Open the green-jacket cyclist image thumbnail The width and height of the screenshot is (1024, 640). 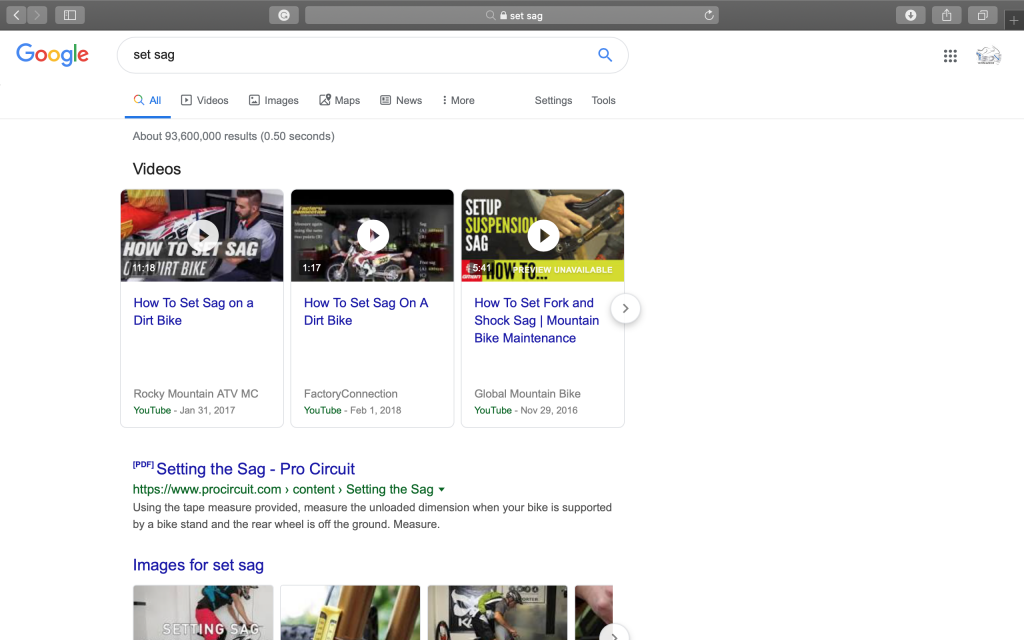(x=498, y=613)
